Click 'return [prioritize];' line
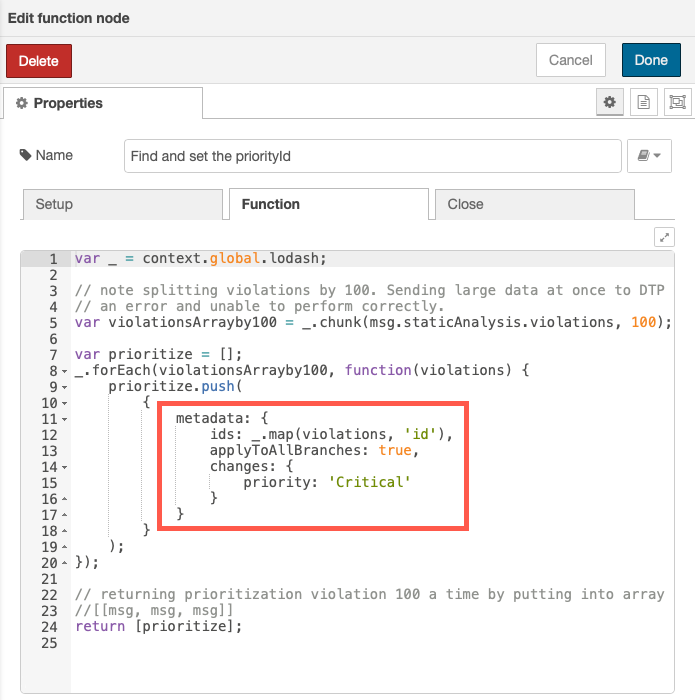 (x=158, y=626)
